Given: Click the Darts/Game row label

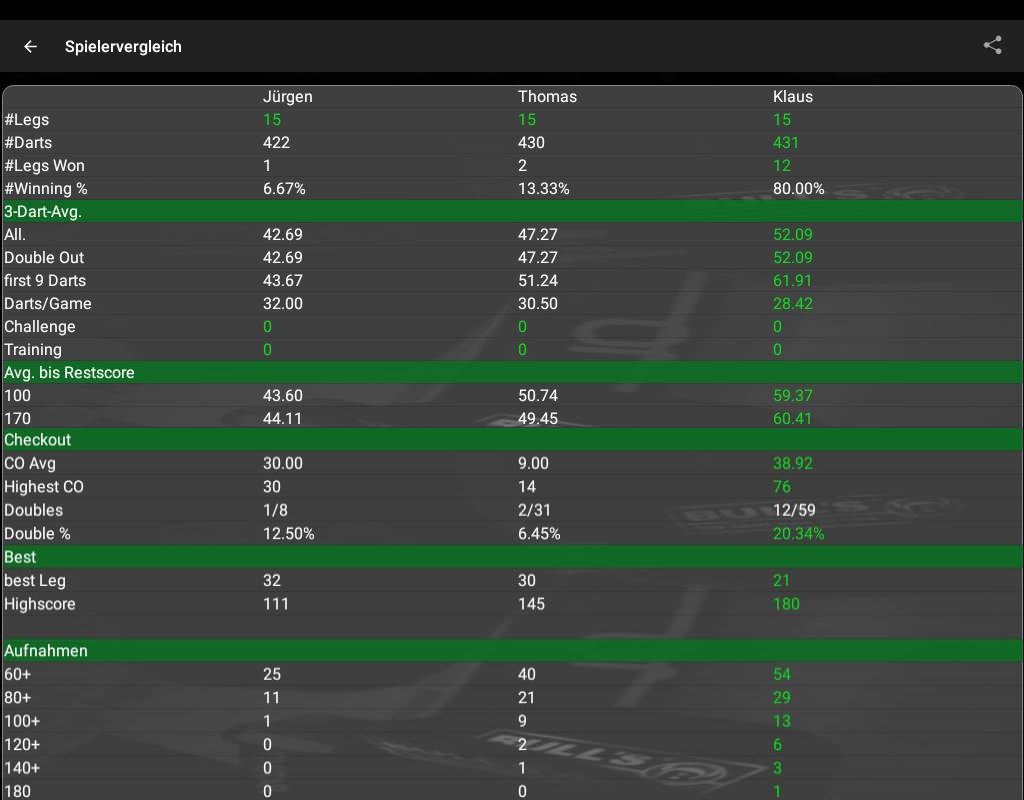Looking at the screenshot, I should pos(48,304).
